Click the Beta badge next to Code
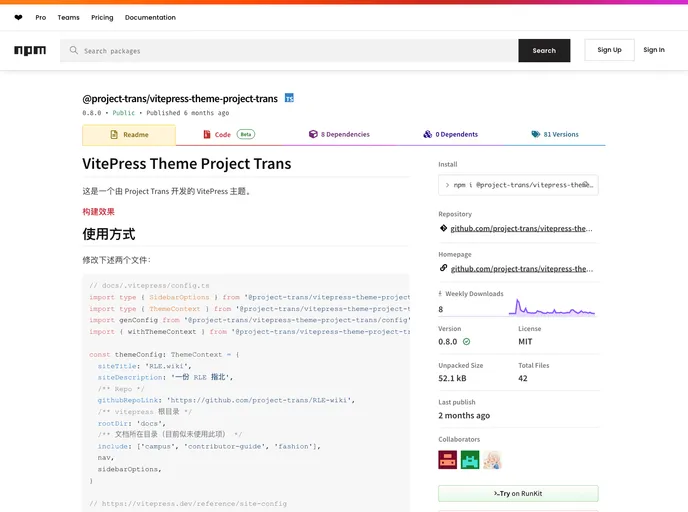Screen dimensions: 688x512 [x=246, y=134]
